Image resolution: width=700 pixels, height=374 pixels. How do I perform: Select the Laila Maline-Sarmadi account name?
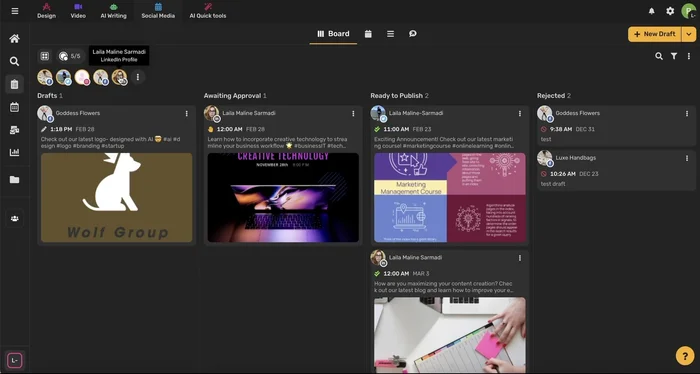tap(416, 113)
